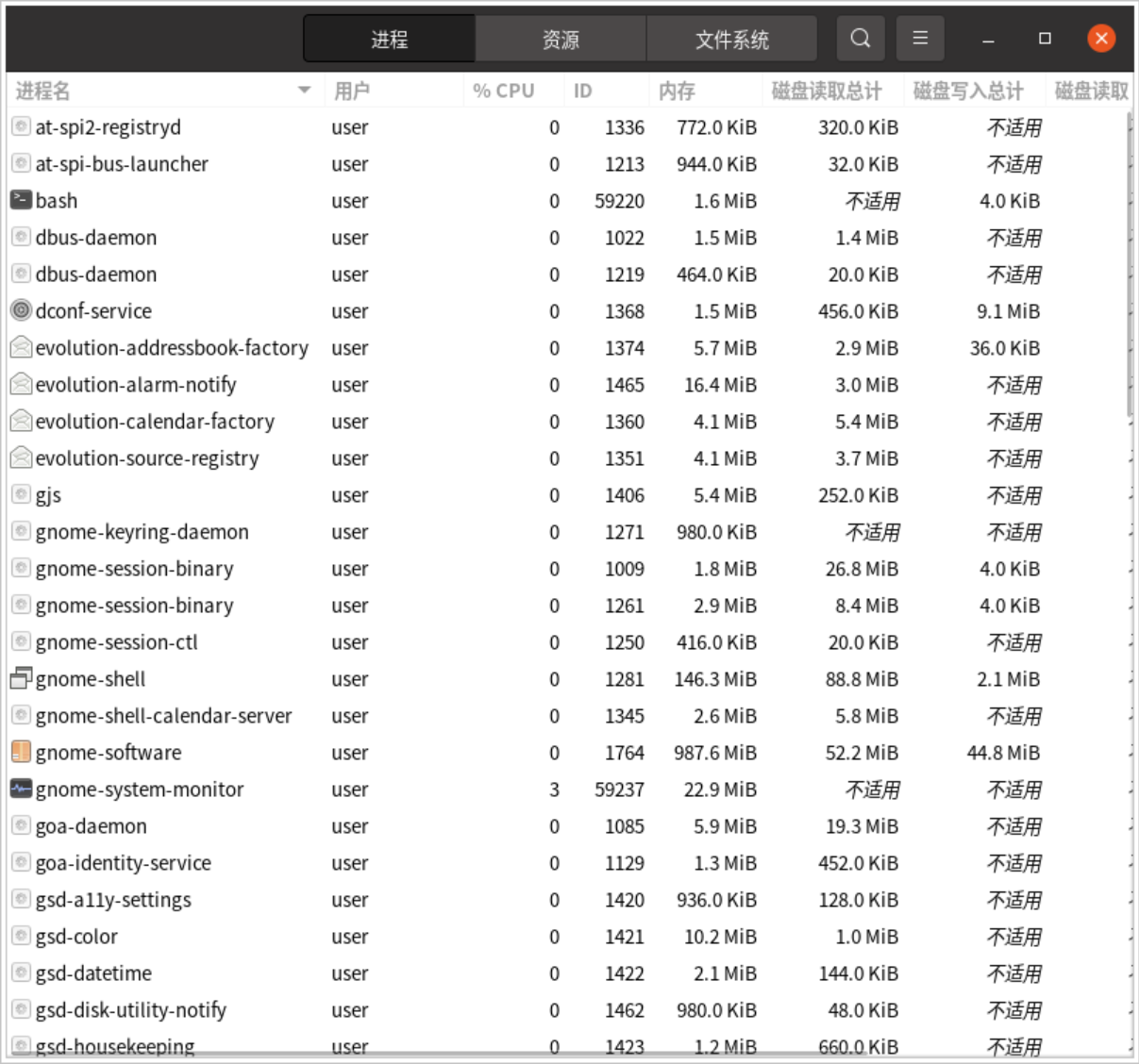Viewport: 1139px width, 1064px height.
Task: Sort by the 用户 column header
Action: (x=394, y=91)
